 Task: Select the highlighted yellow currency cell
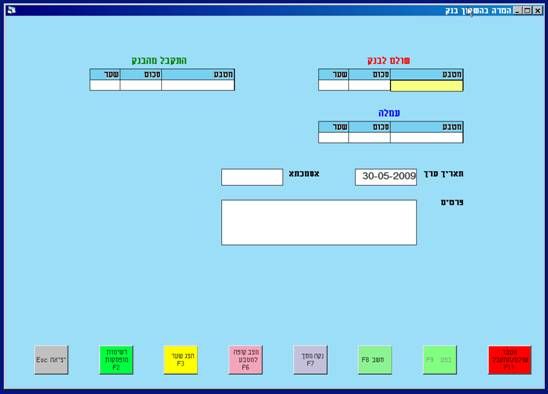click(x=427, y=86)
